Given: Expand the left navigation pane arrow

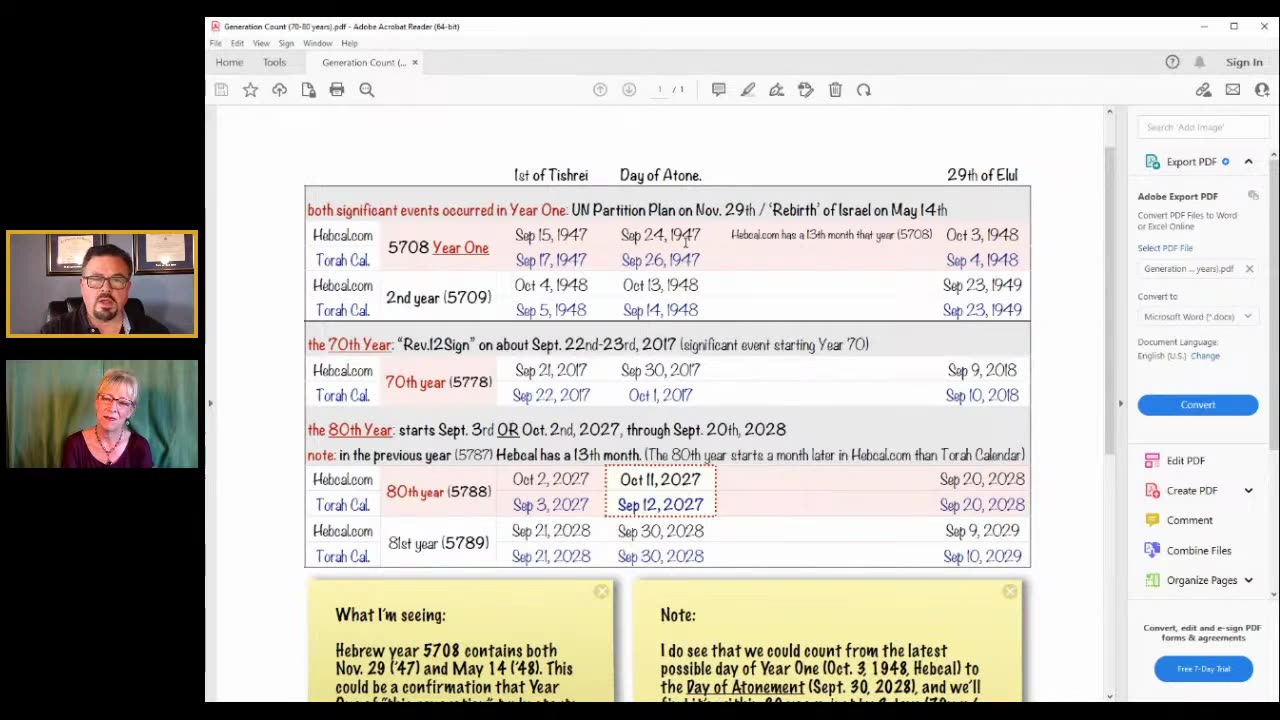Looking at the screenshot, I should [x=210, y=404].
